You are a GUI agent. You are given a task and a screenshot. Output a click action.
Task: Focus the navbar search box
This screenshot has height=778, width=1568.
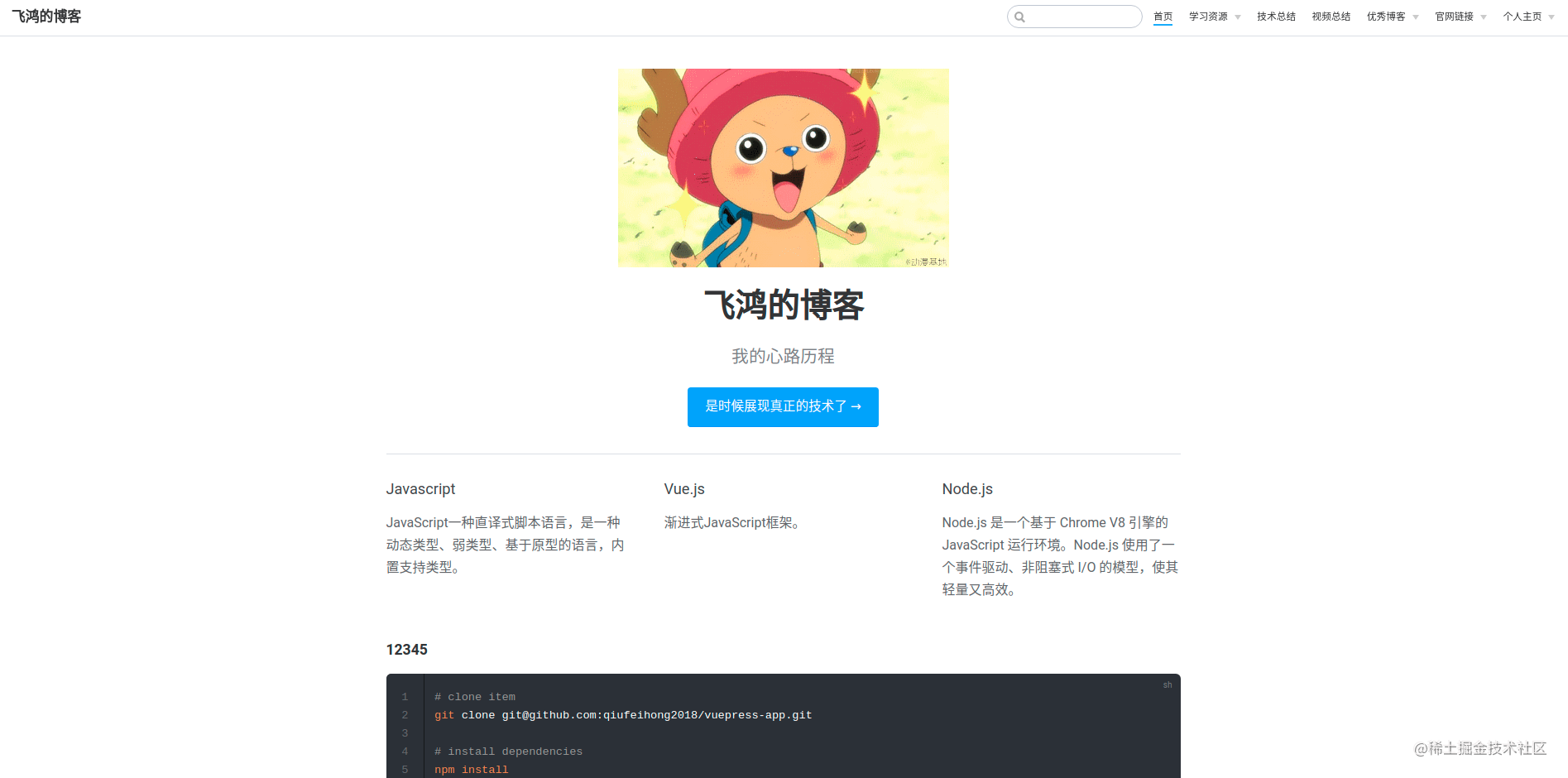pyautogui.click(x=1074, y=17)
